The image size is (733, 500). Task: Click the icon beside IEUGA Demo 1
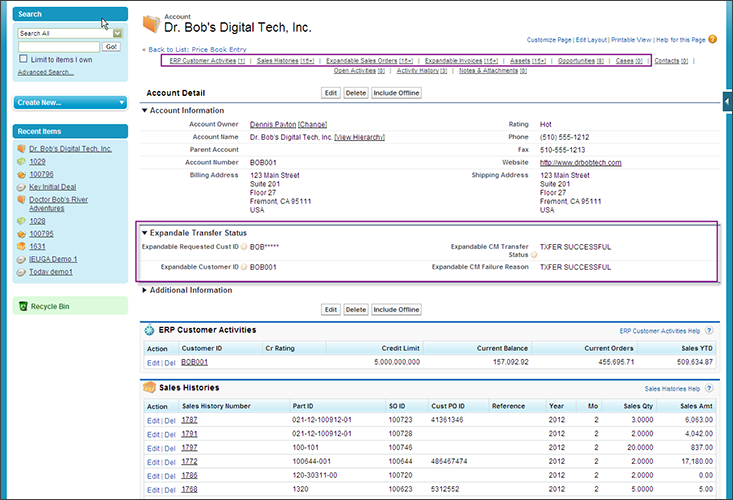(21, 259)
